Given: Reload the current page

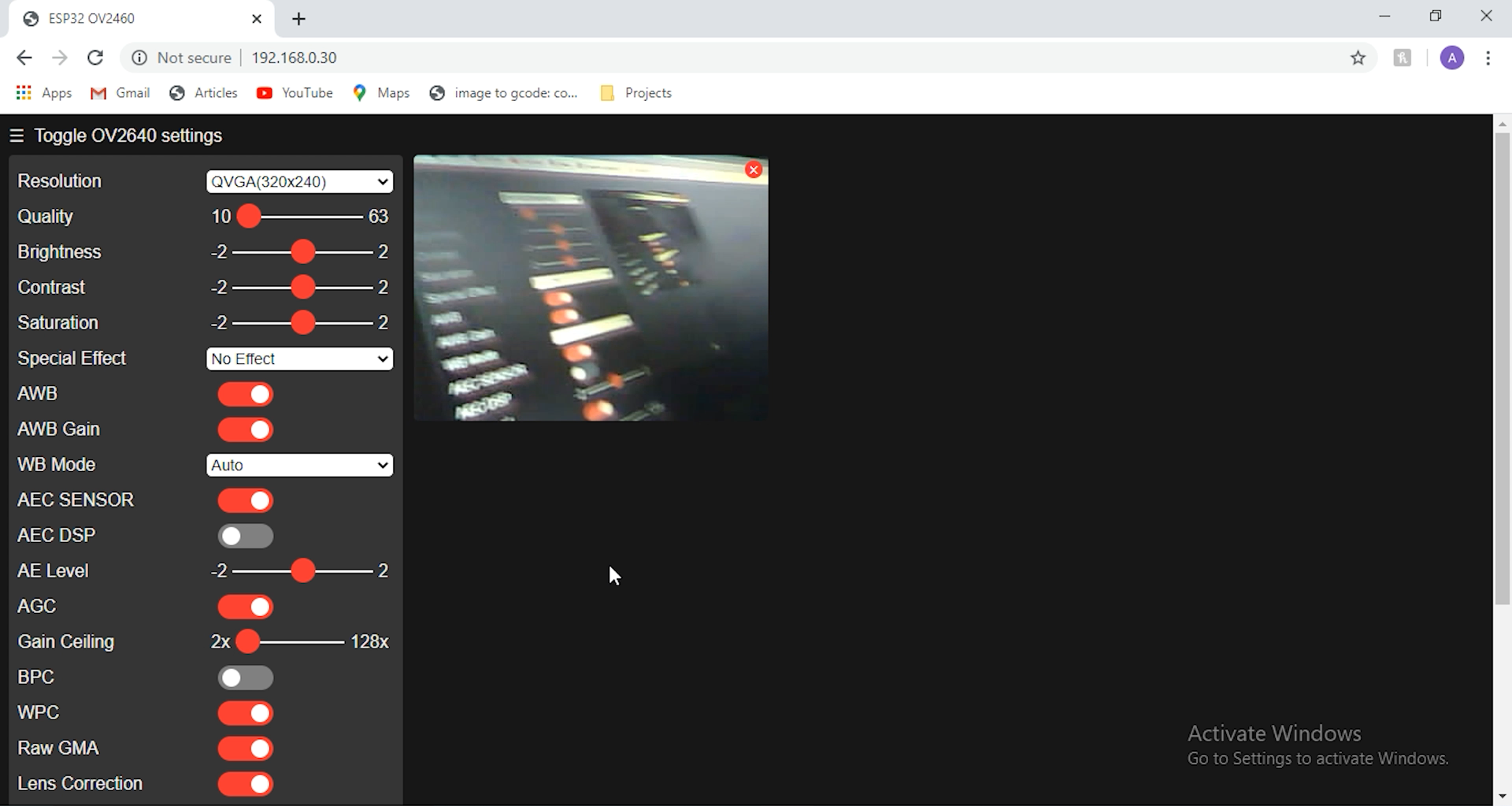Looking at the screenshot, I should tap(95, 58).
